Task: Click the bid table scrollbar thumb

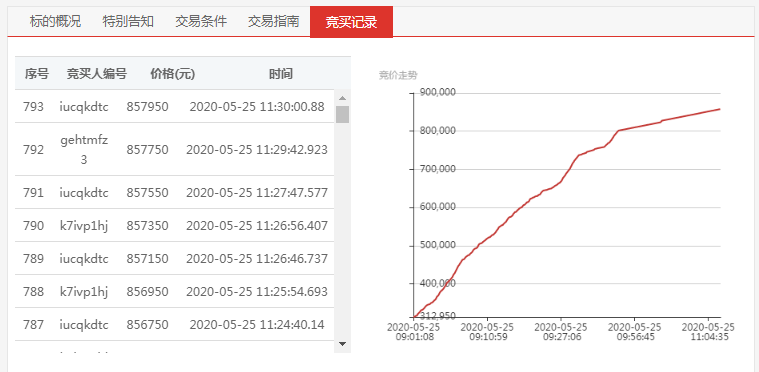Action: (x=343, y=114)
